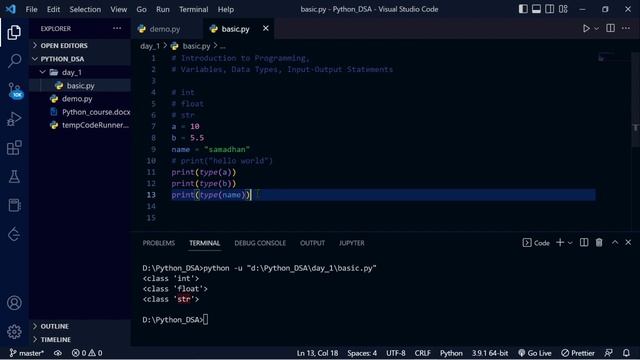The height and width of the screenshot is (360, 640).
Task: Open the Edit menu
Action: (x=53, y=9)
